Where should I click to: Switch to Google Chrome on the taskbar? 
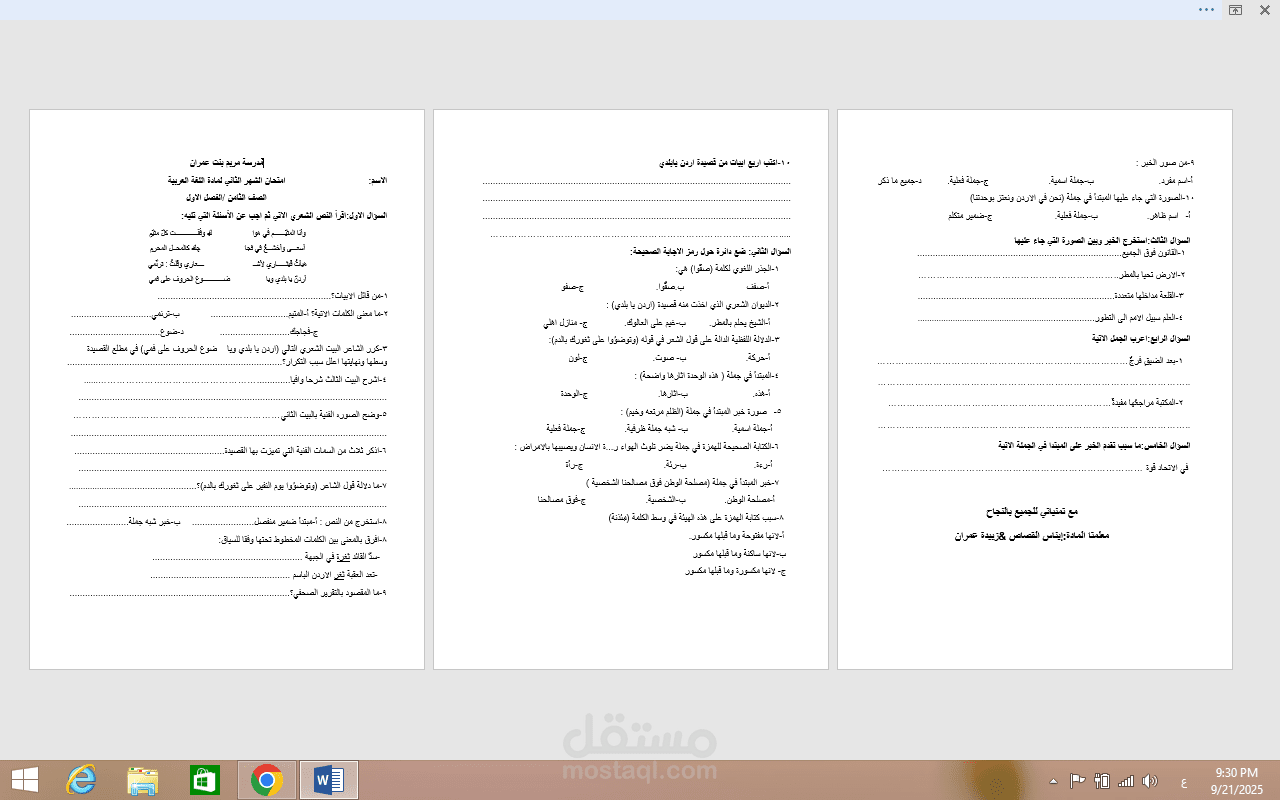(x=267, y=780)
